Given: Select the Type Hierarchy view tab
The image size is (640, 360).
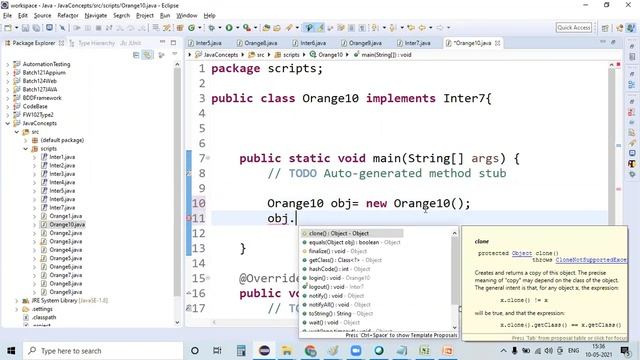Looking at the screenshot, I should click(x=92, y=43).
